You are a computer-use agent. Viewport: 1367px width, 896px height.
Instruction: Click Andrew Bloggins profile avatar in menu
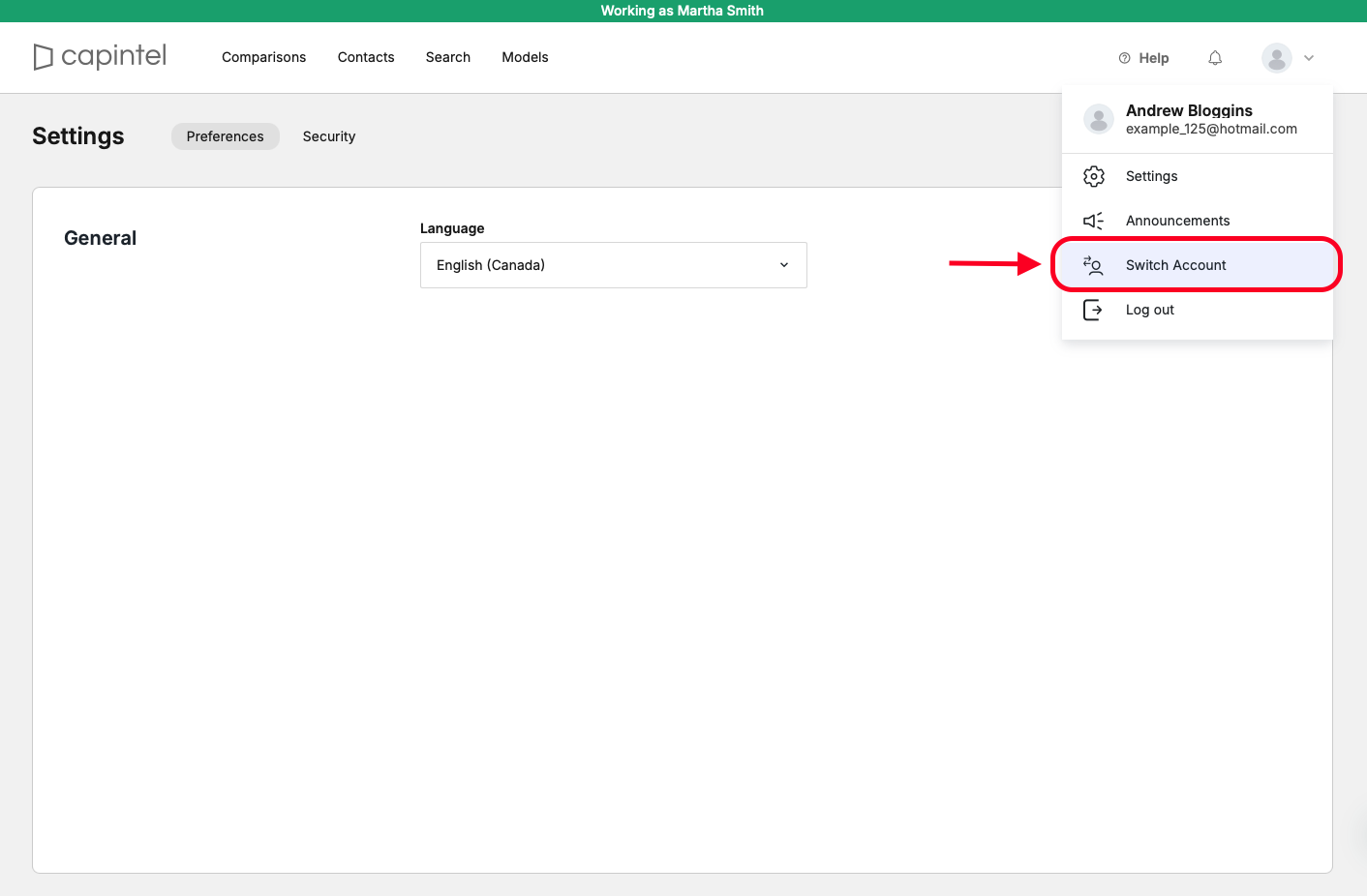pyautogui.click(x=1099, y=119)
